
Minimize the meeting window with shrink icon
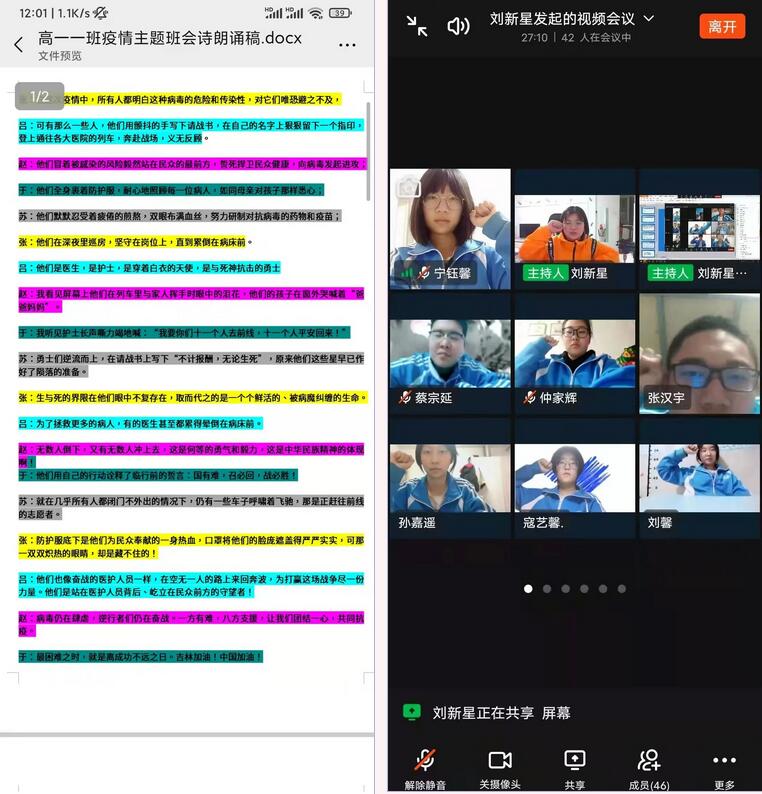tap(418, 26)
